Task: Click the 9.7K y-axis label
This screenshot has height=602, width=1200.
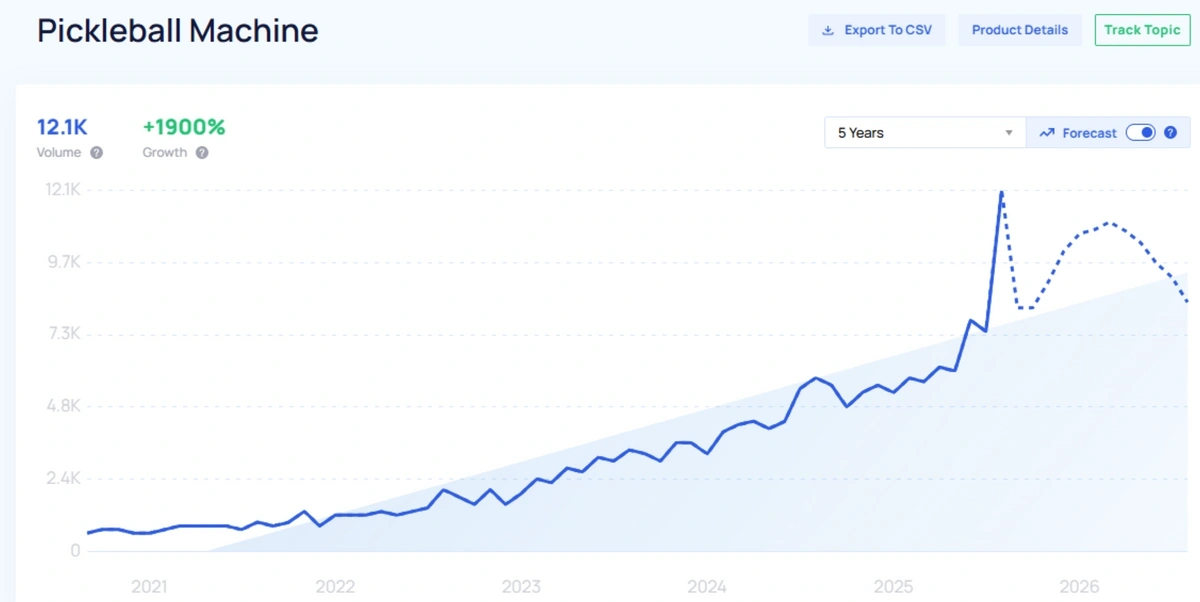Action: pos(63,262)
